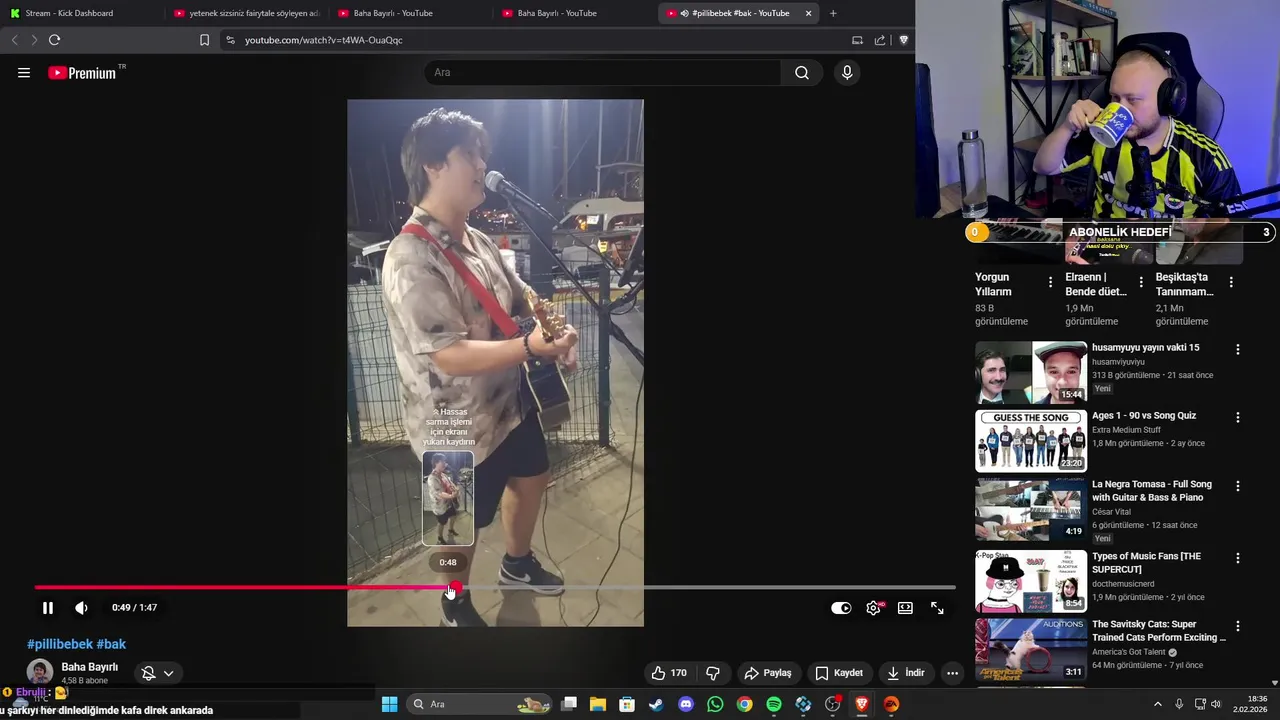Switch to the yetenek sizsiniz fairytale tab
Viewport: 1280px width, 720px height.
245,13
